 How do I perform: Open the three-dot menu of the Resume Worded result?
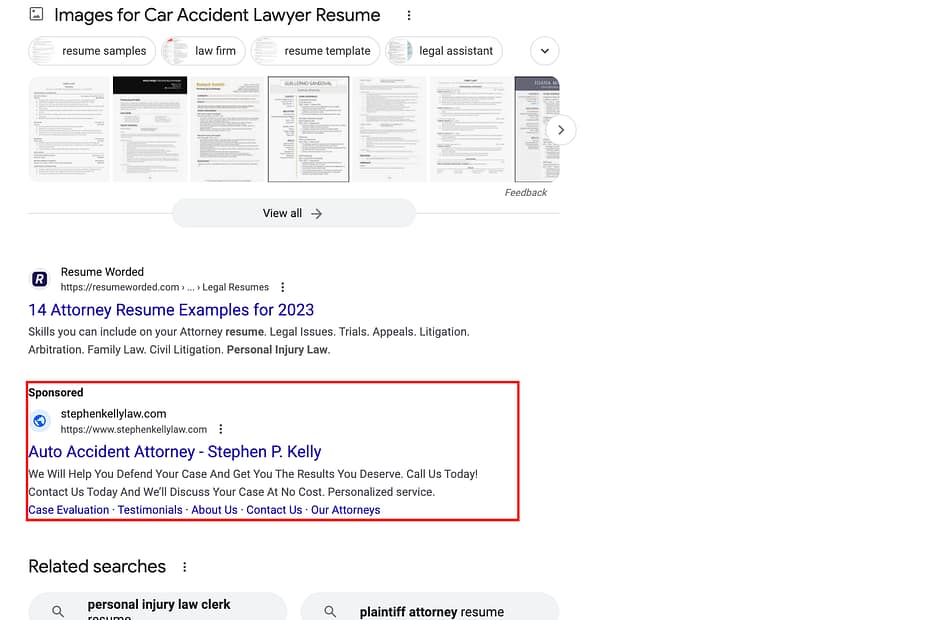click(x=282, y=287)
